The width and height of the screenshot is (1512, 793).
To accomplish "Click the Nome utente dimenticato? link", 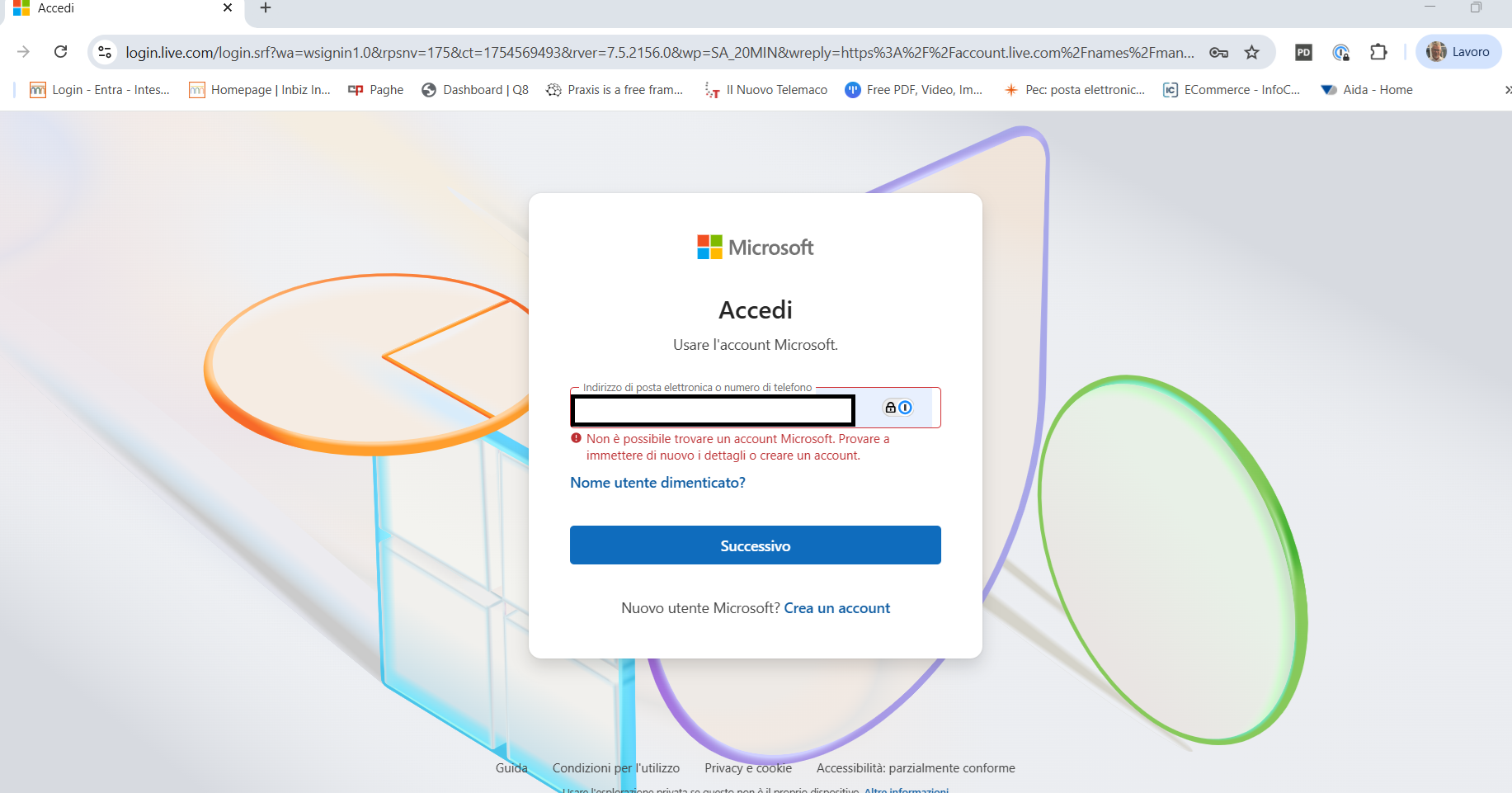I will (657, 483).
